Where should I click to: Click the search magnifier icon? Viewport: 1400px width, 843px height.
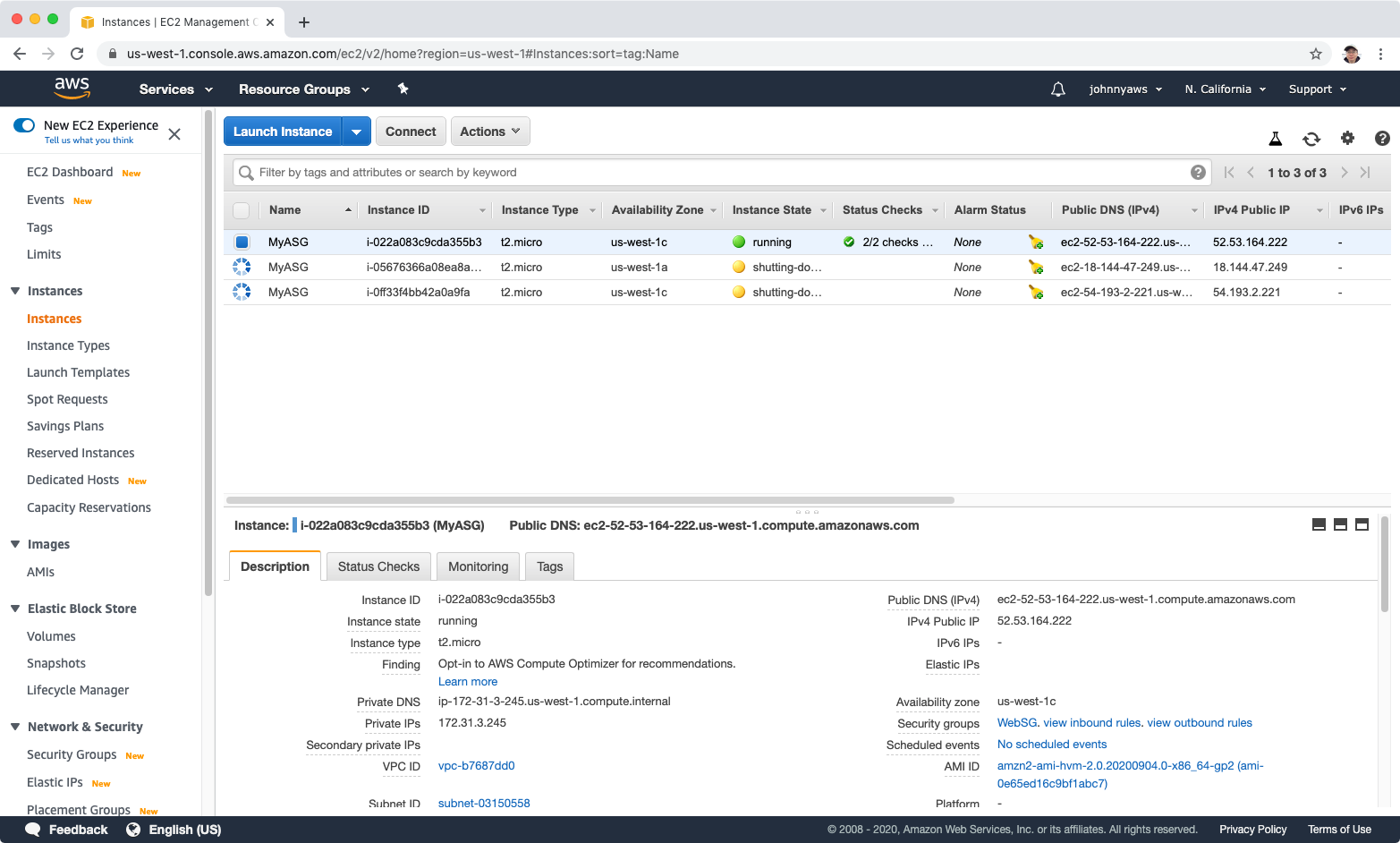tap(246, 173)
